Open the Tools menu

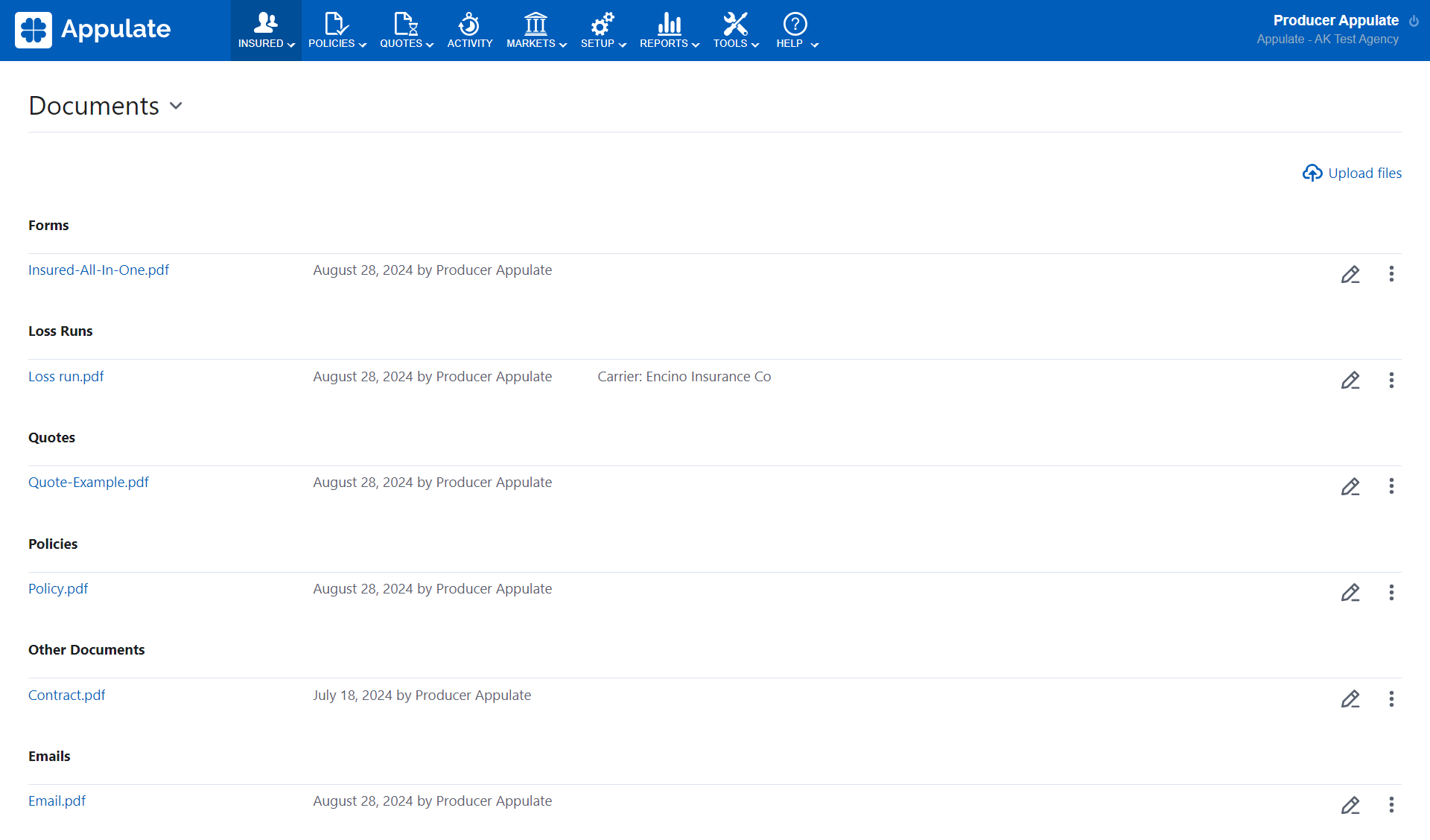click(x=735, y=31)
